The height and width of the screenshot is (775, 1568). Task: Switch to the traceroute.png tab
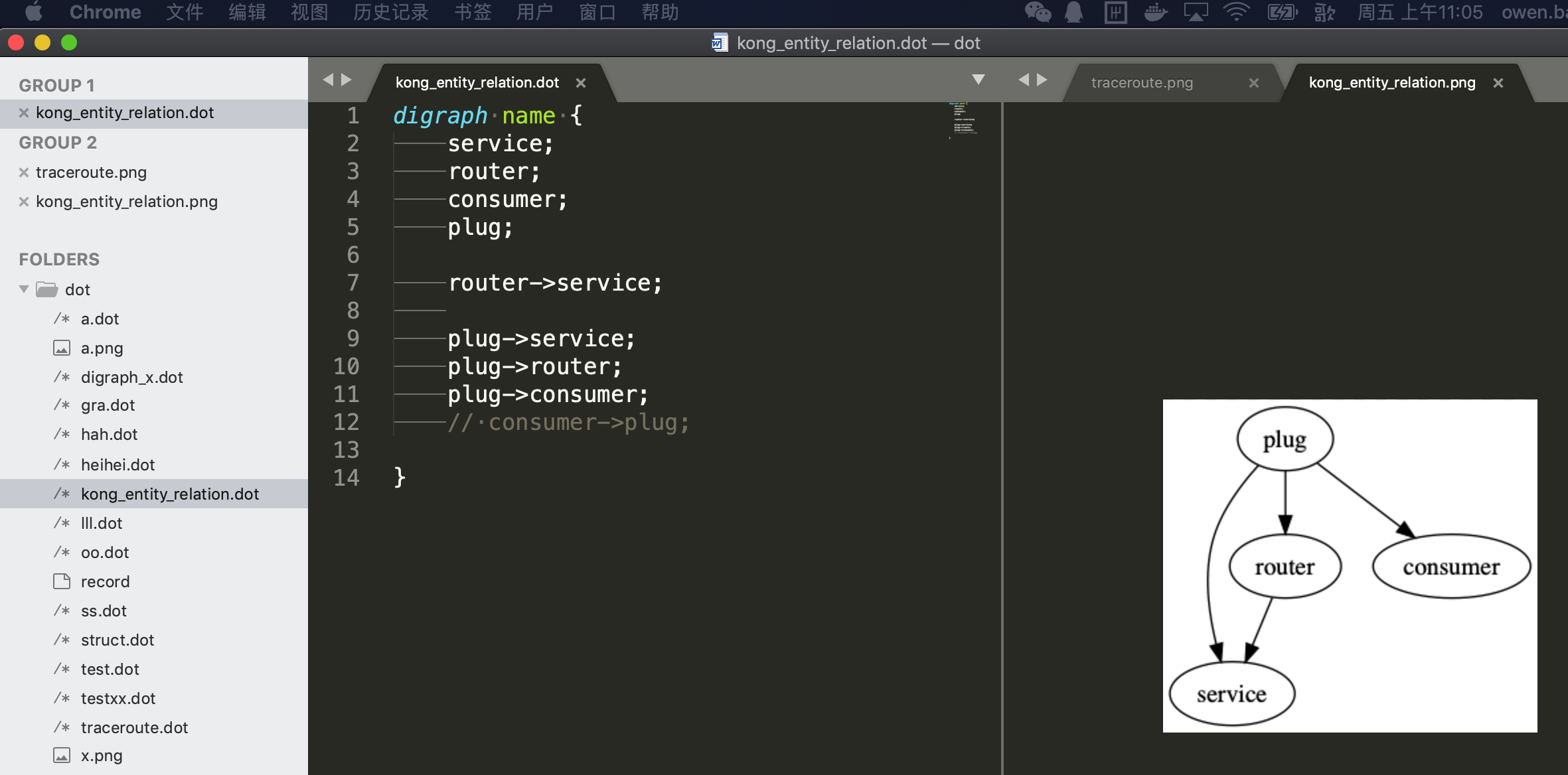click(x=1142, y=83)
